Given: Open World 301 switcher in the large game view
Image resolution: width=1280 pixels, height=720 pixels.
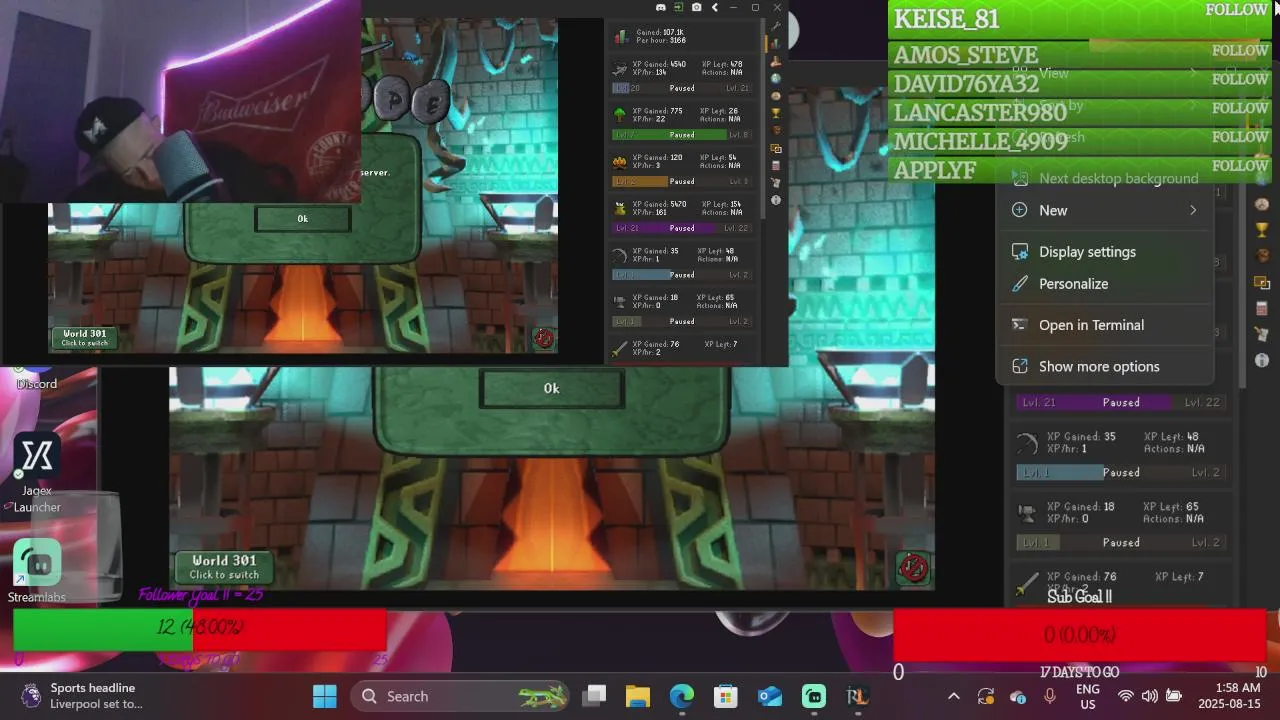Looking at the screenshot, I should click(x=224, y=567).
